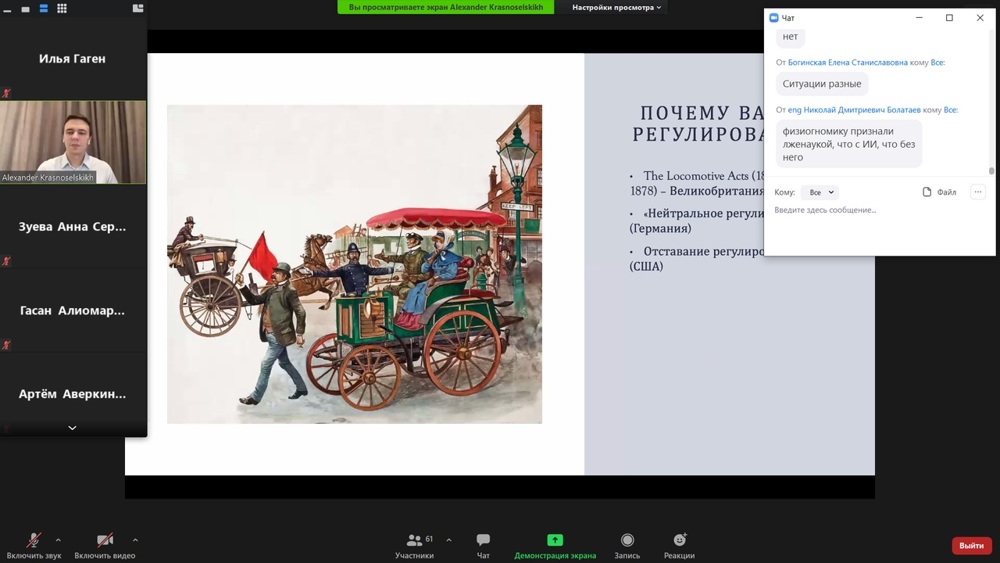Screen dimensions: 1000x563
Task: Show more participants with the down chevron
Action: pos(72,428)
